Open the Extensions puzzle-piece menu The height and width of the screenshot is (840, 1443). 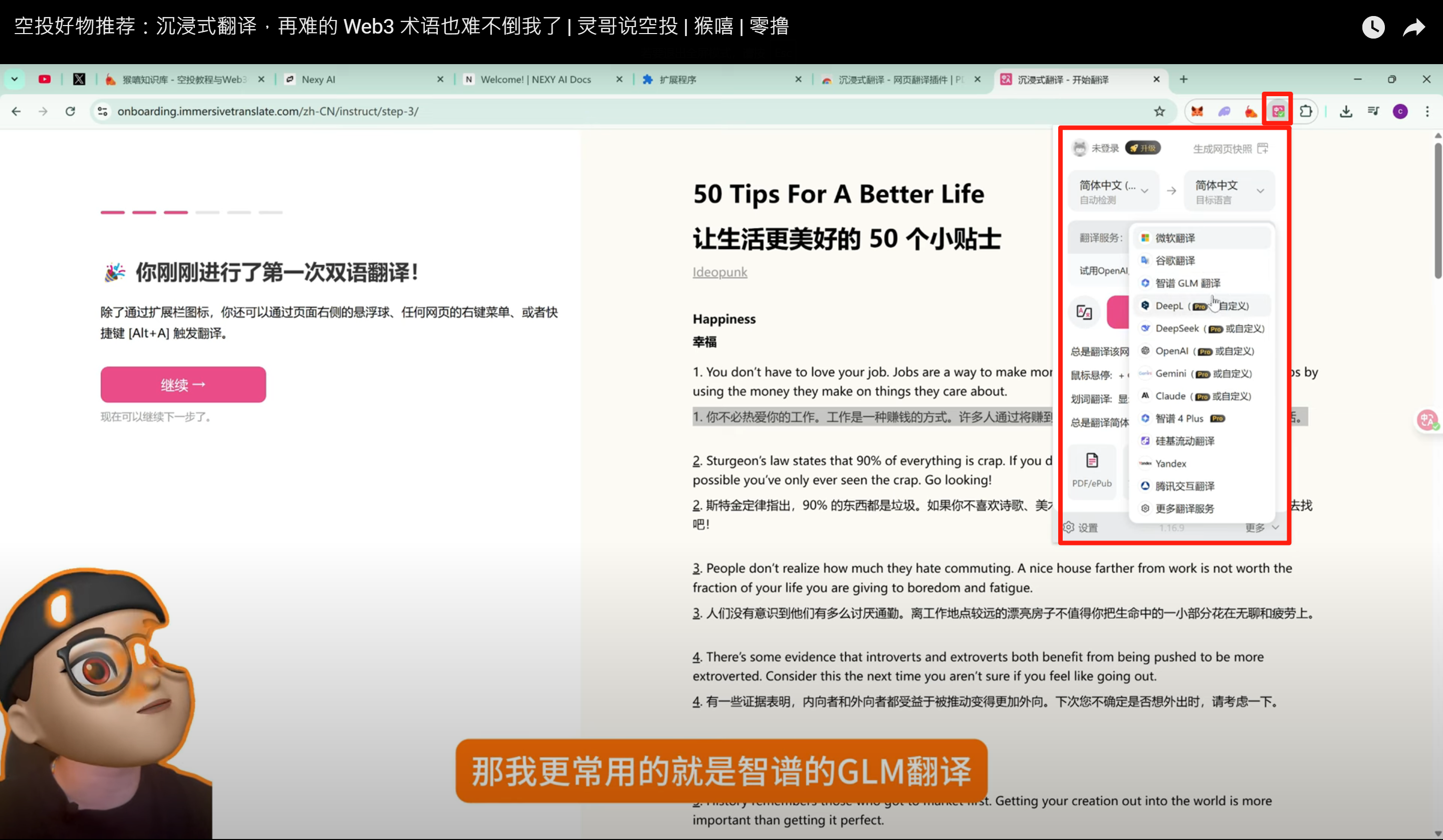click(x=1306, y=111)
